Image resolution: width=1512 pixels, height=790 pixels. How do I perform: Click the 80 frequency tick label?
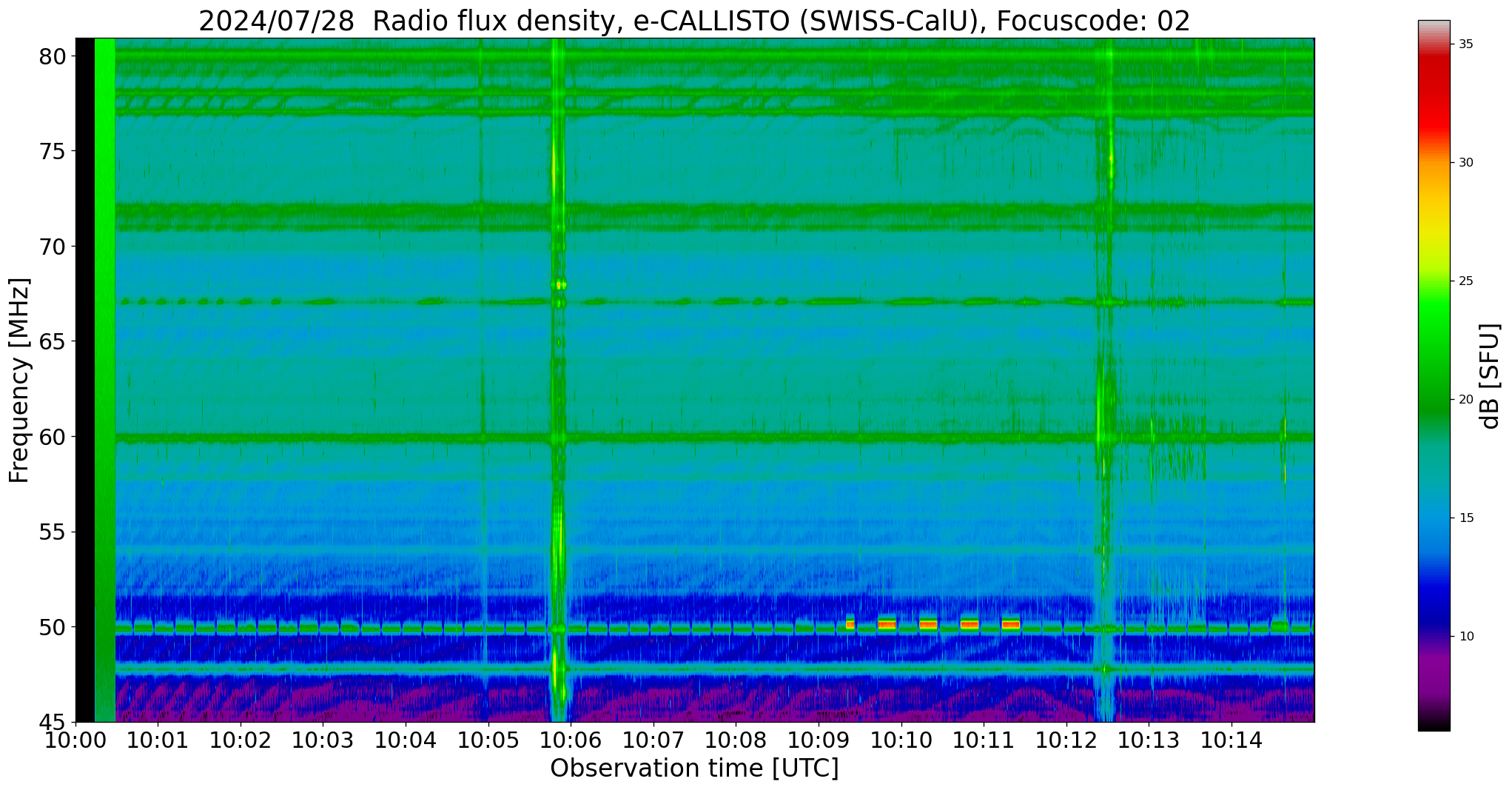click(52, 56)
